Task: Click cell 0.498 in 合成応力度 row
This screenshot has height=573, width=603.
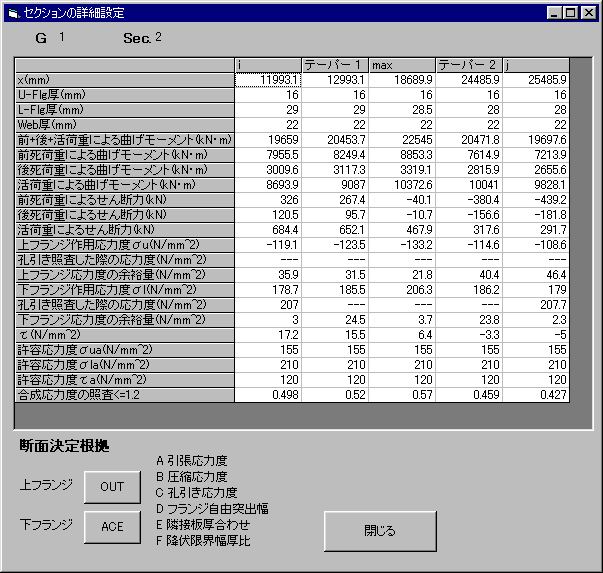Action: 268,395
